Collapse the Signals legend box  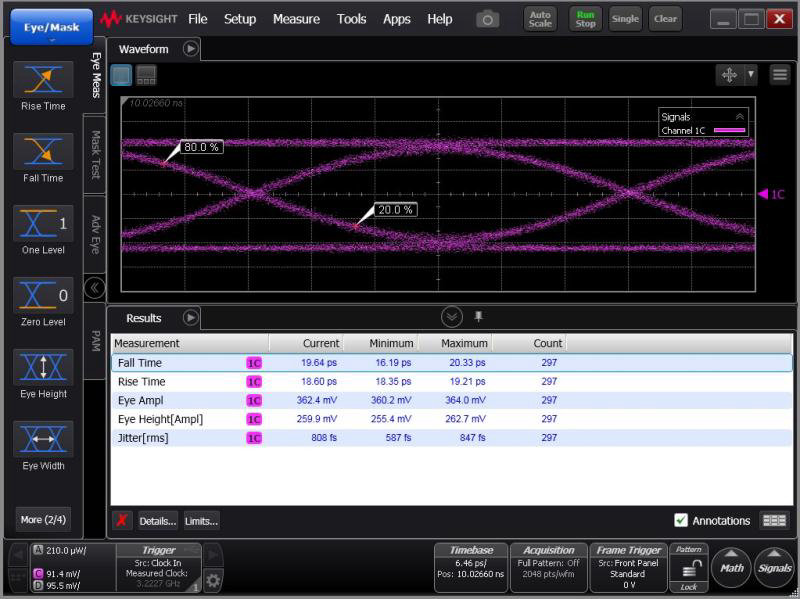[740, 116]
